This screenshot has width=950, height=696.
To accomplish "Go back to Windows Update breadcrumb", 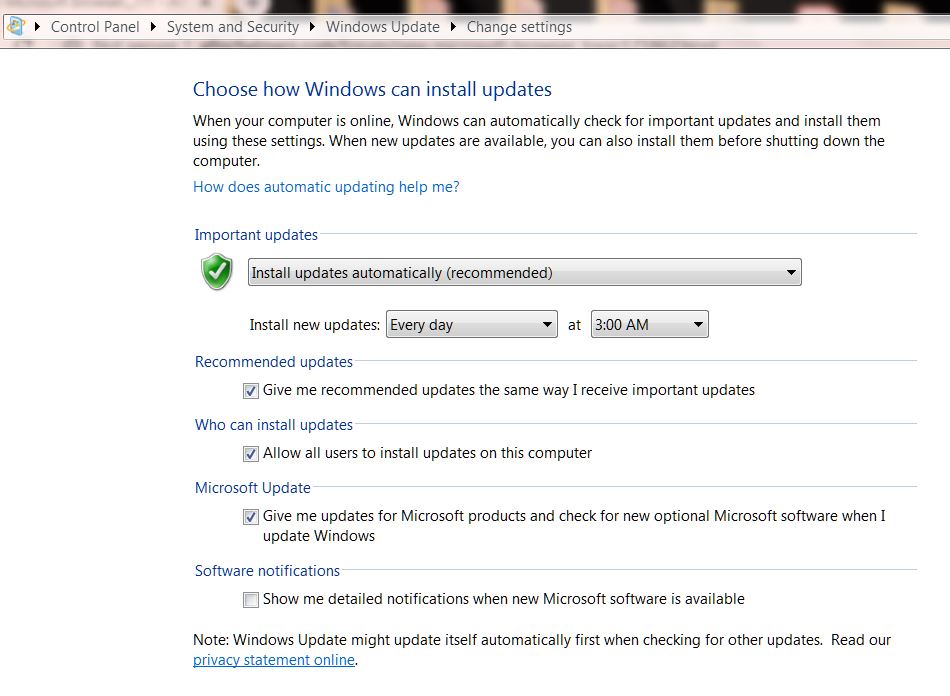I will pyautogui.click(x=383, y=27).
